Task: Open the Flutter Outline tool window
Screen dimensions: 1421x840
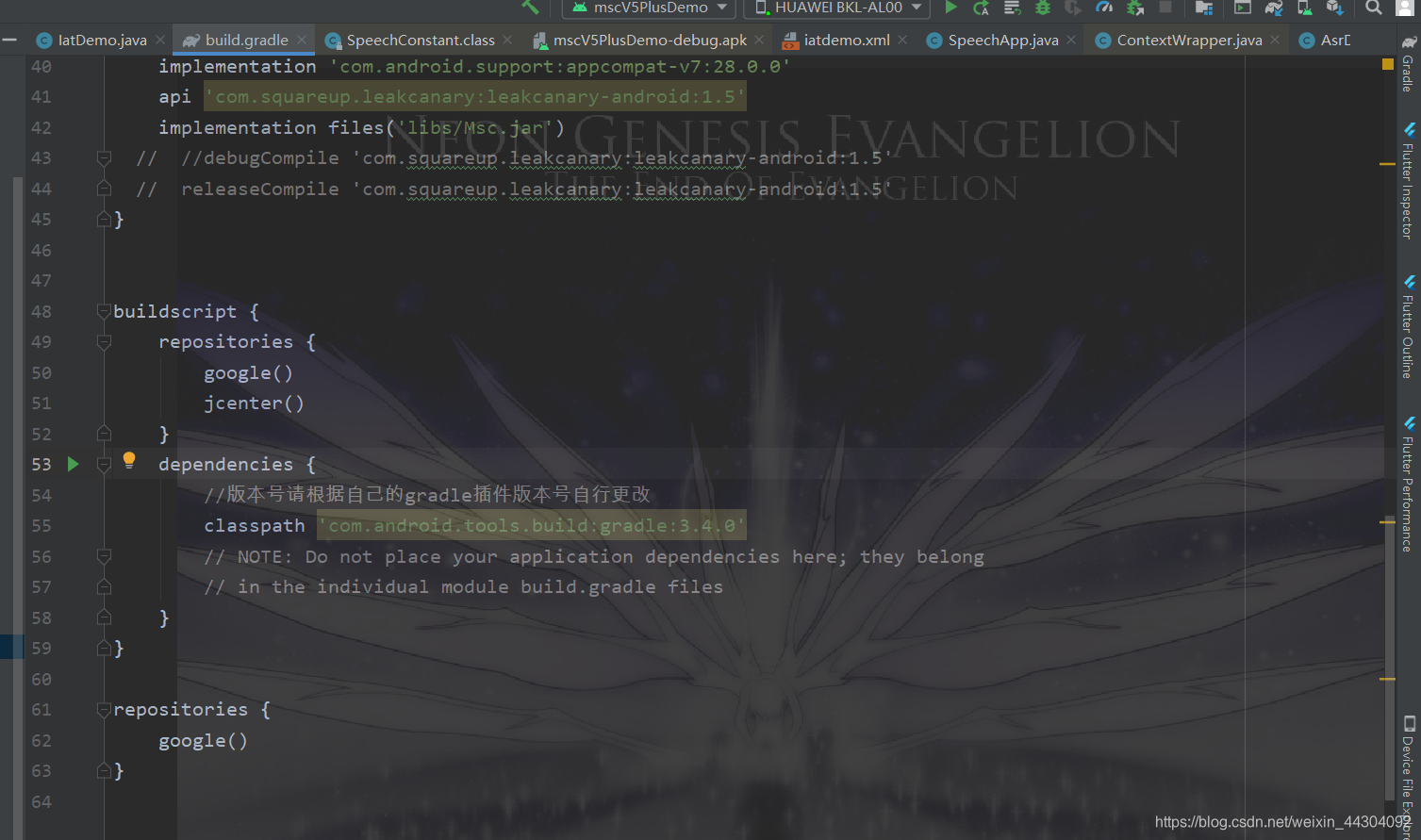Action: [x=1408, y=327]
